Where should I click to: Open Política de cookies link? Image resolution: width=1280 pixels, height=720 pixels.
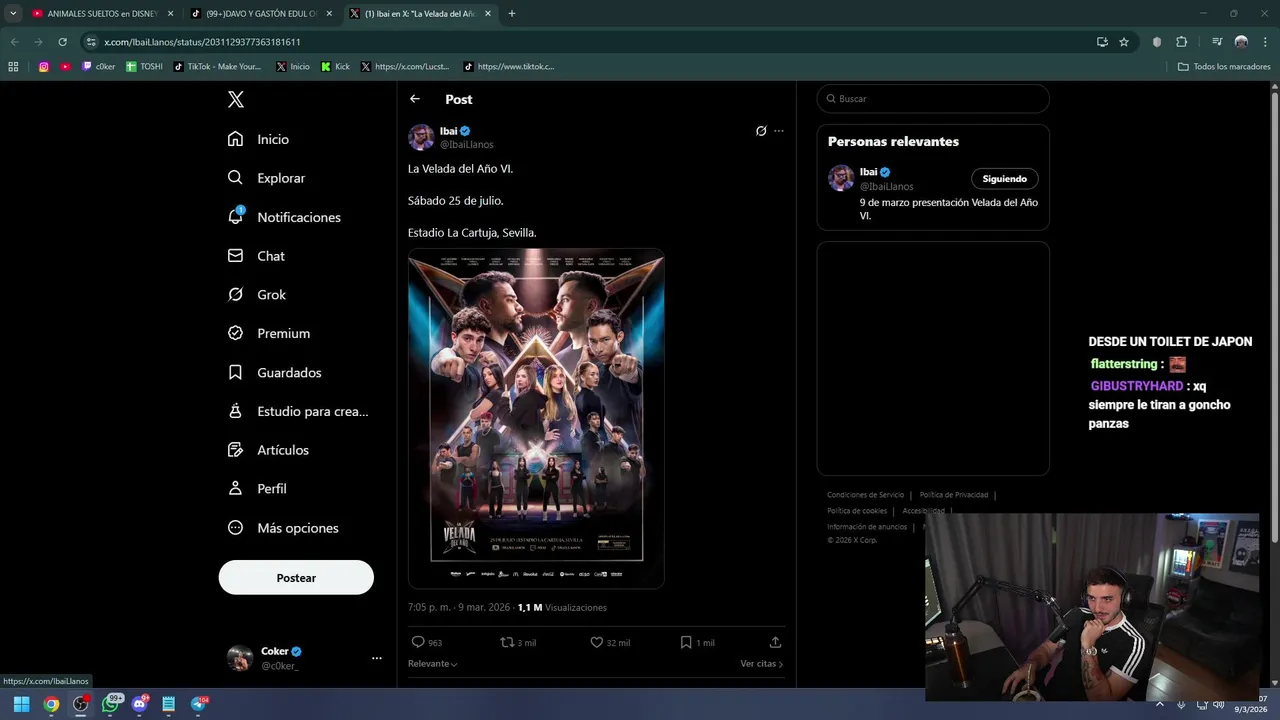(857, 511)
